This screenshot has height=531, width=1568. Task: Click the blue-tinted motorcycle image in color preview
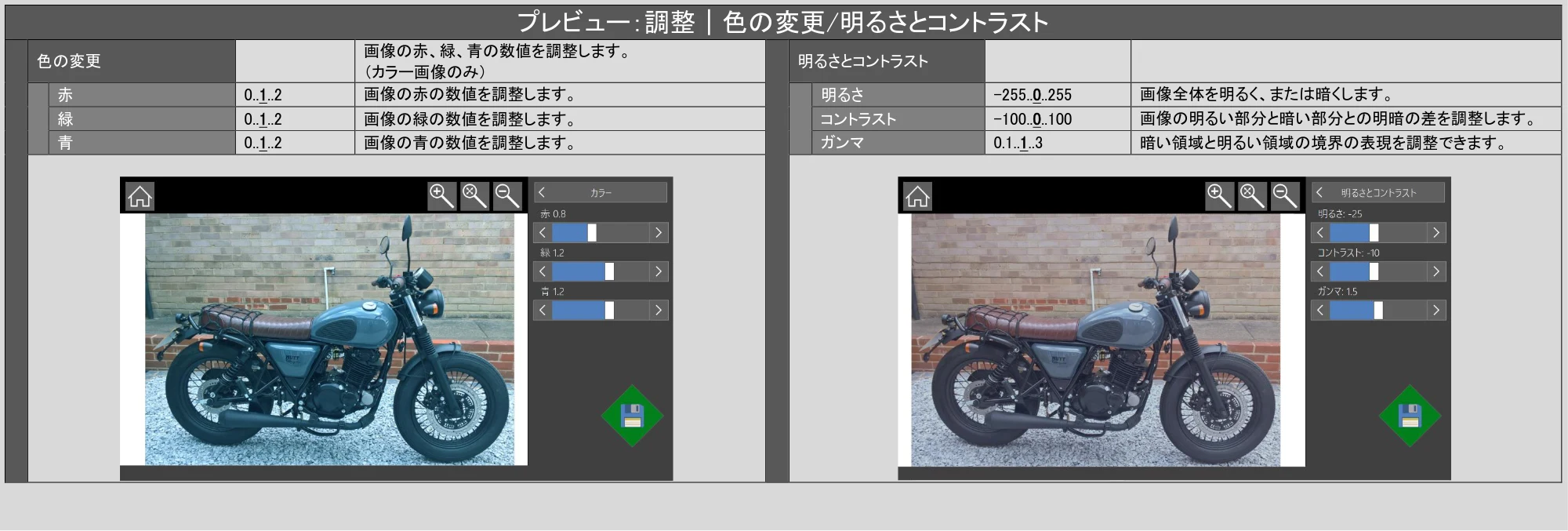(330, 340)
